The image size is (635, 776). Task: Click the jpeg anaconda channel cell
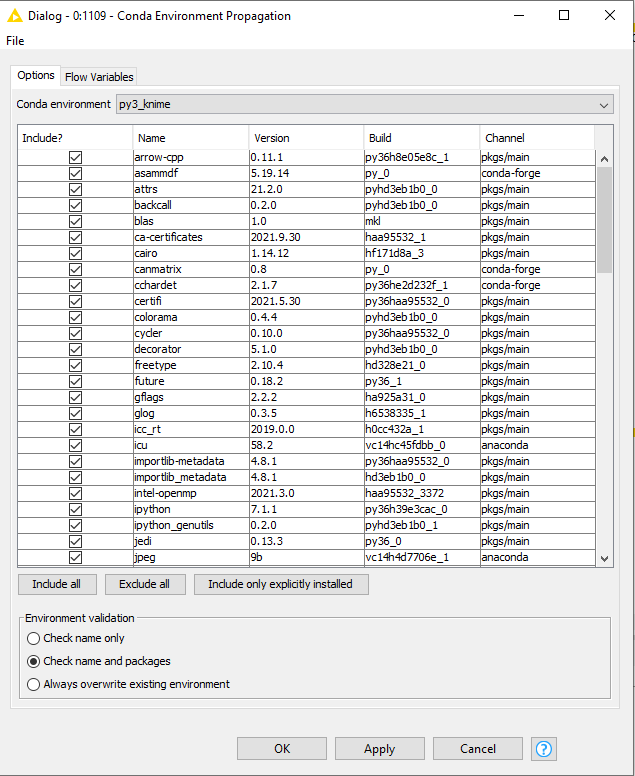(538, 557)
